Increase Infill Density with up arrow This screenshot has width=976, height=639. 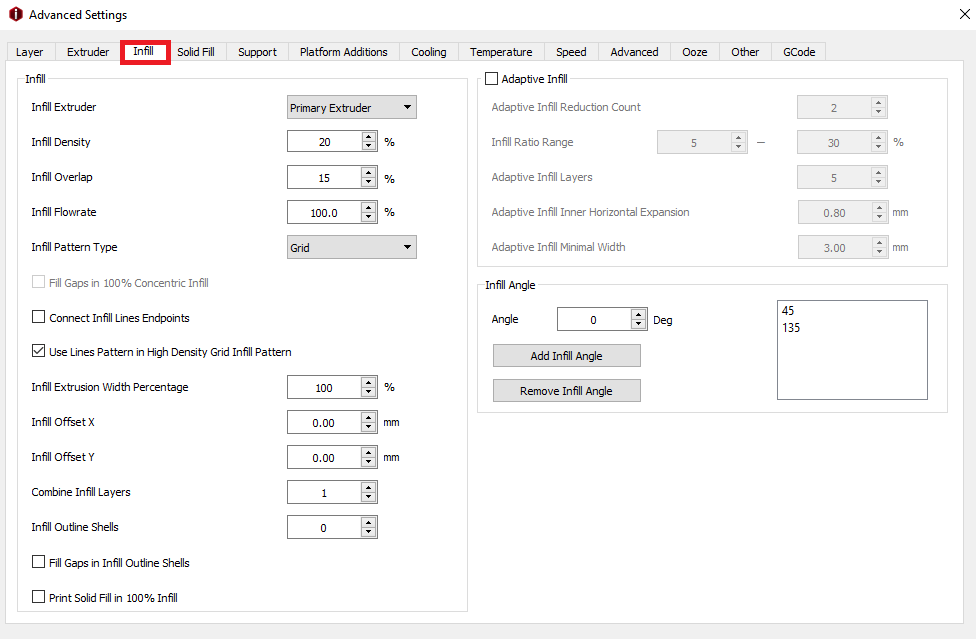tap(368, 137)
